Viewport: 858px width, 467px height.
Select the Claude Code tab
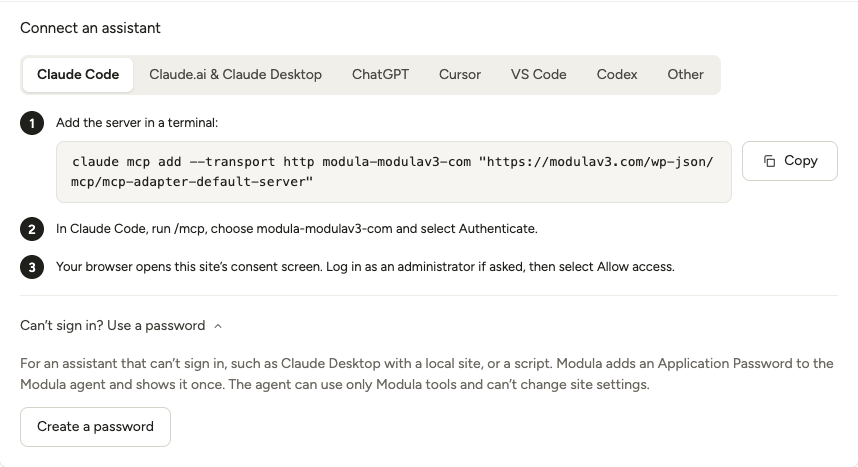[78, 74]
